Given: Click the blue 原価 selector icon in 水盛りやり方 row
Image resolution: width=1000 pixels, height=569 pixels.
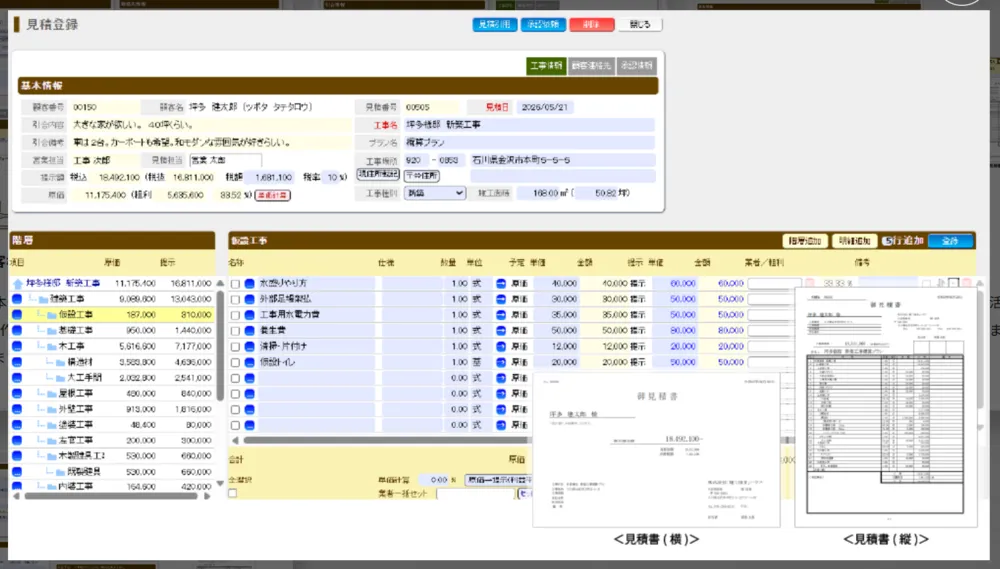Looking at the screenshot, I should tap(501, 283).
